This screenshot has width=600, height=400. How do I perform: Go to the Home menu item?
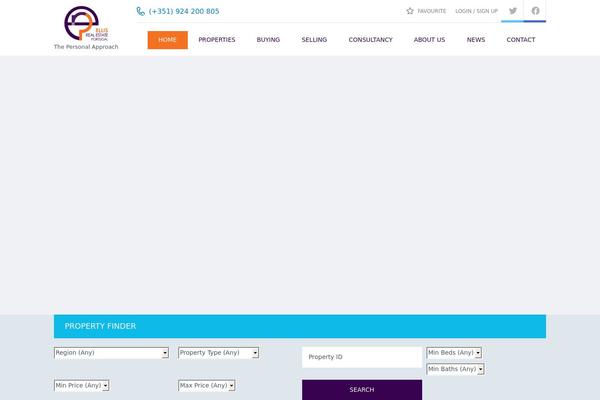(168, 40)
